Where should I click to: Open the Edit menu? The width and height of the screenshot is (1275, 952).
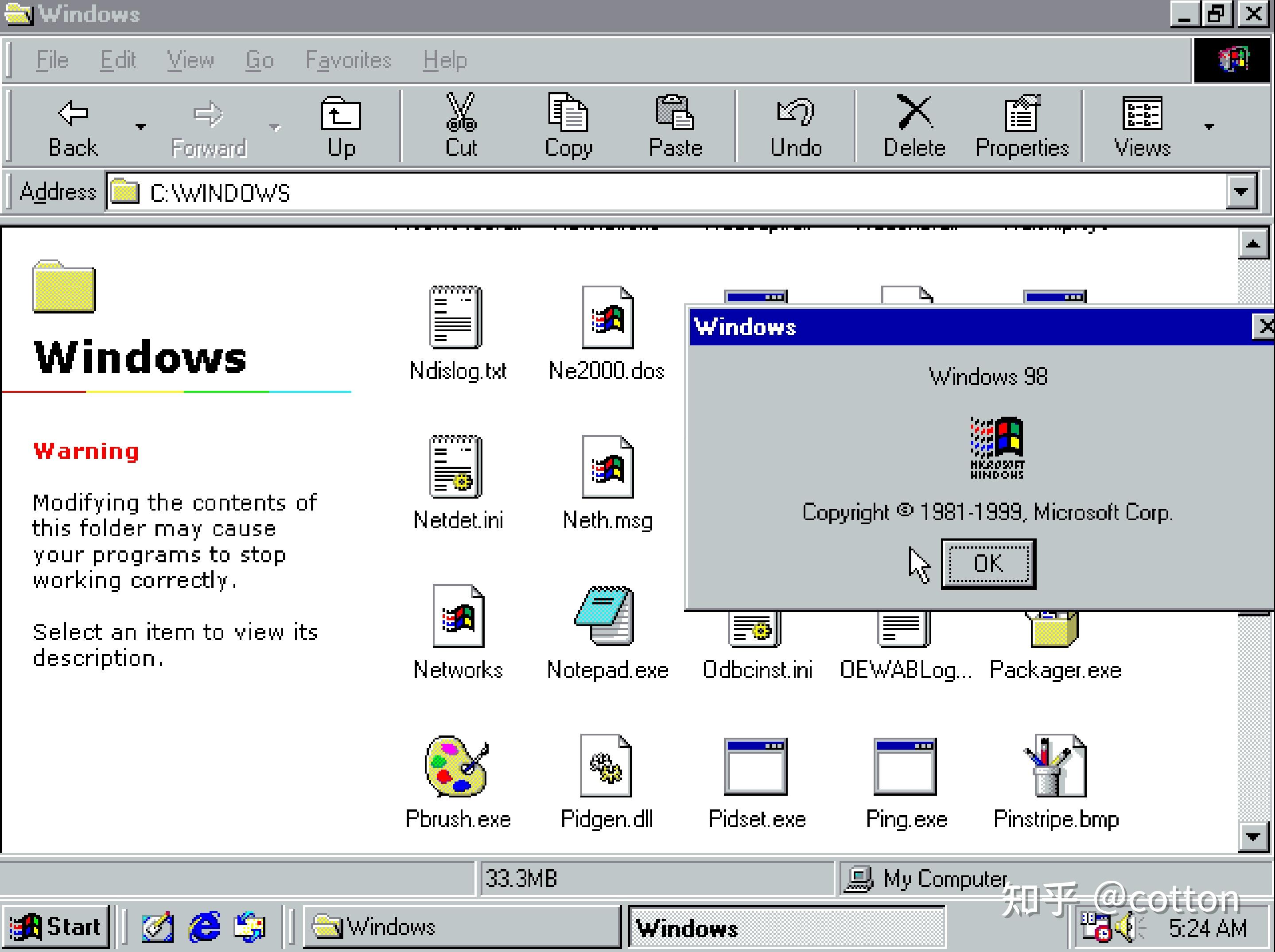(x=117, y=60)
